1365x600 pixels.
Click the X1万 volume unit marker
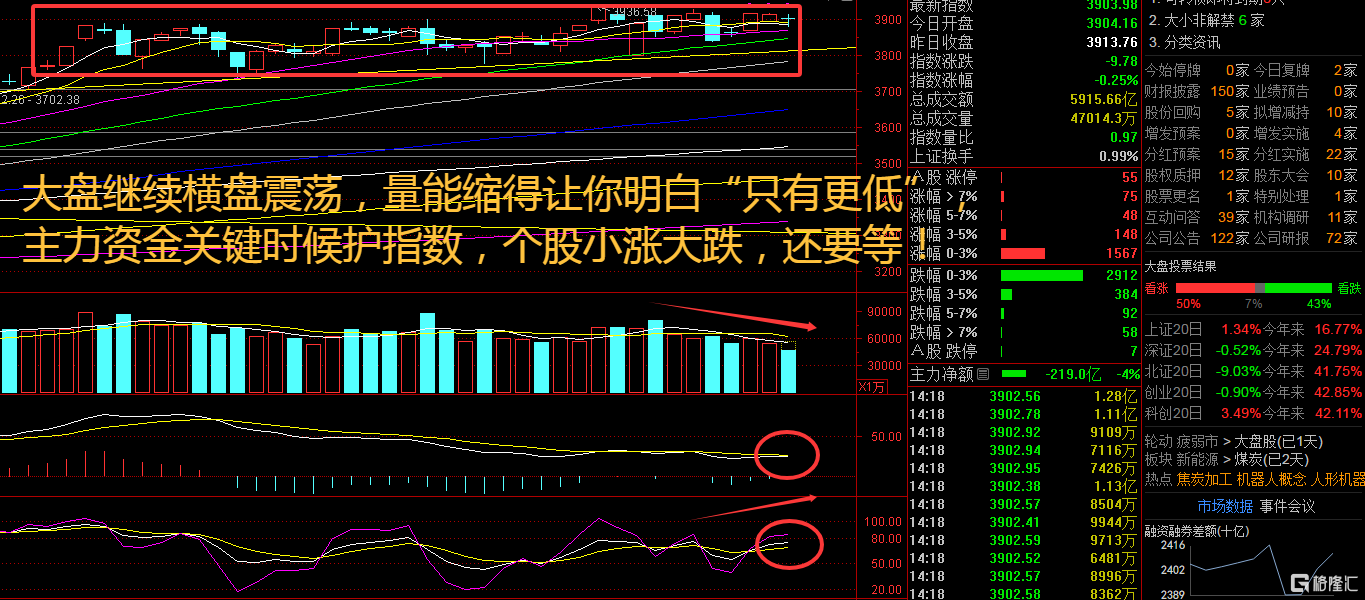click(x=871, y=386)
